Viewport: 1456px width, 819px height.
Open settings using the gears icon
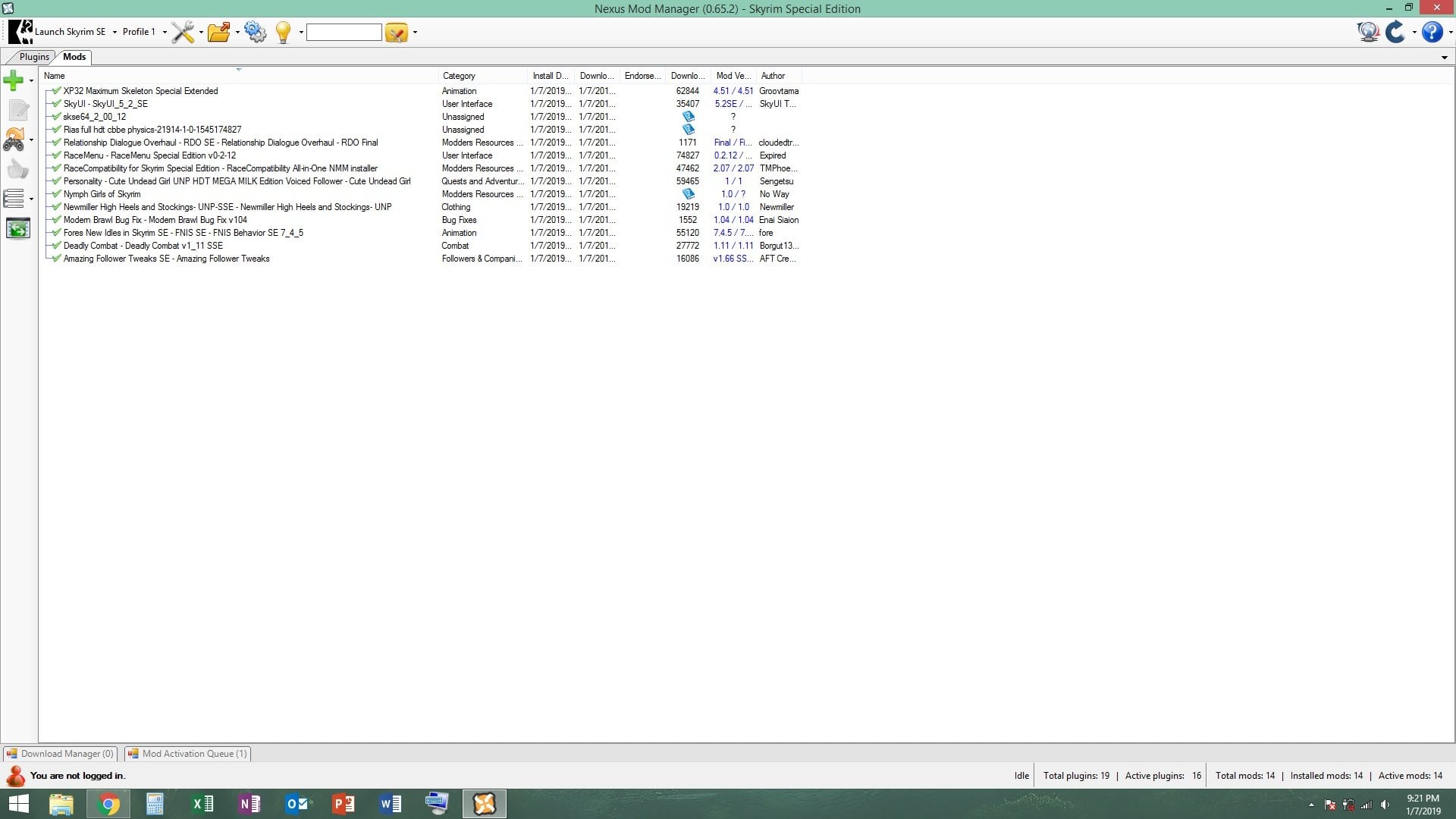256,32
